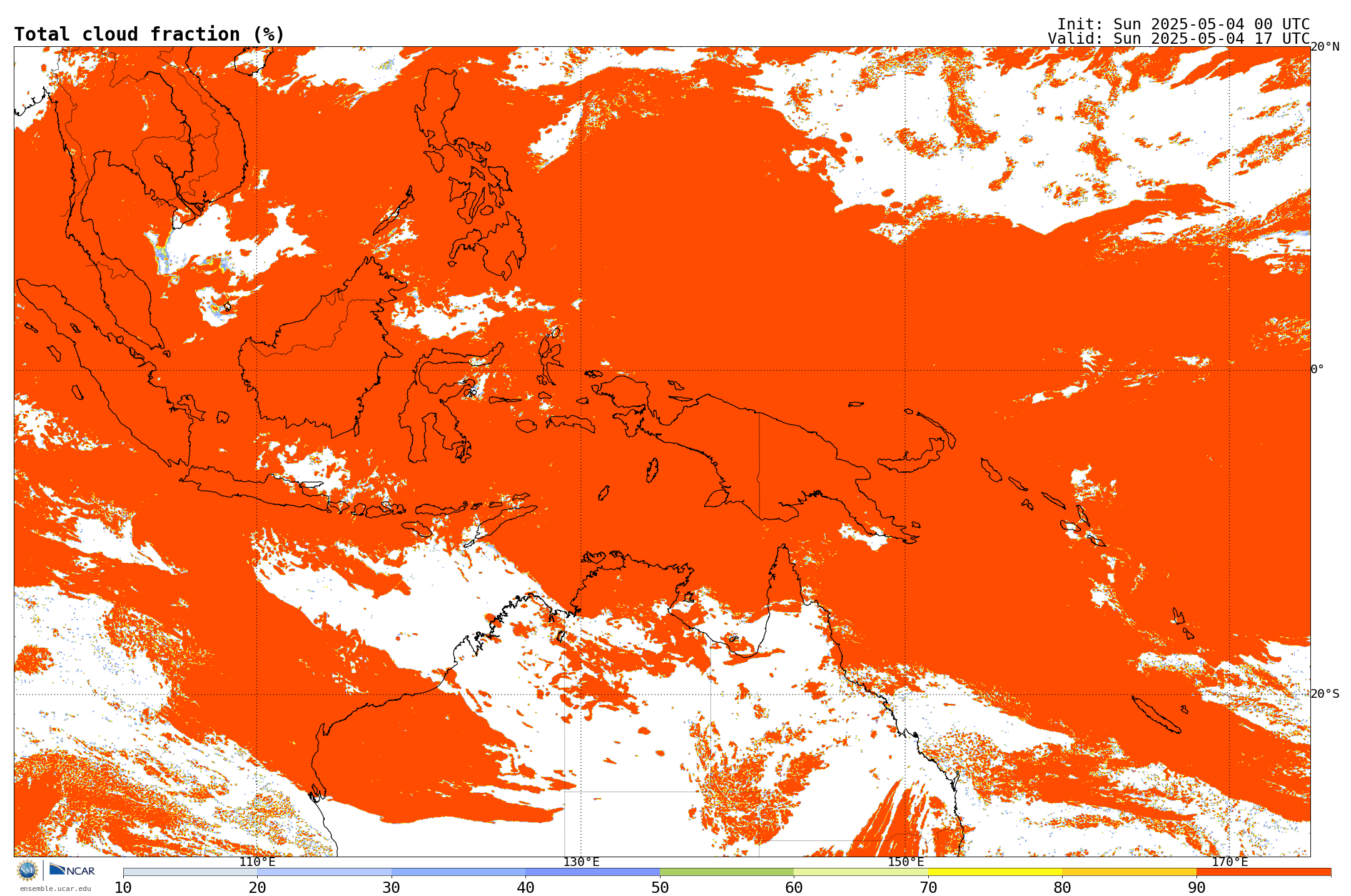1351x896 pixels.
Task: Click the colorbar tick label 90
Action: click(x=1197, y=887)
